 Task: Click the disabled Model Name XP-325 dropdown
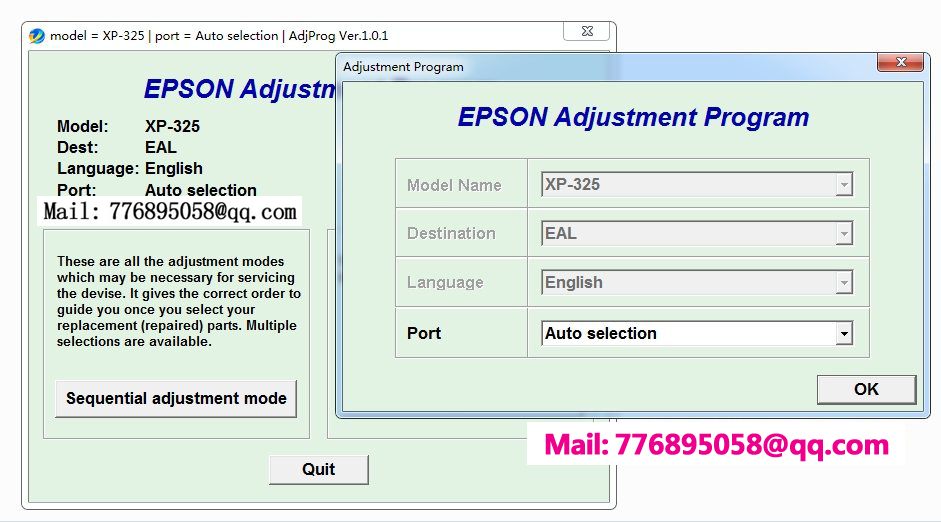point(697,184)
